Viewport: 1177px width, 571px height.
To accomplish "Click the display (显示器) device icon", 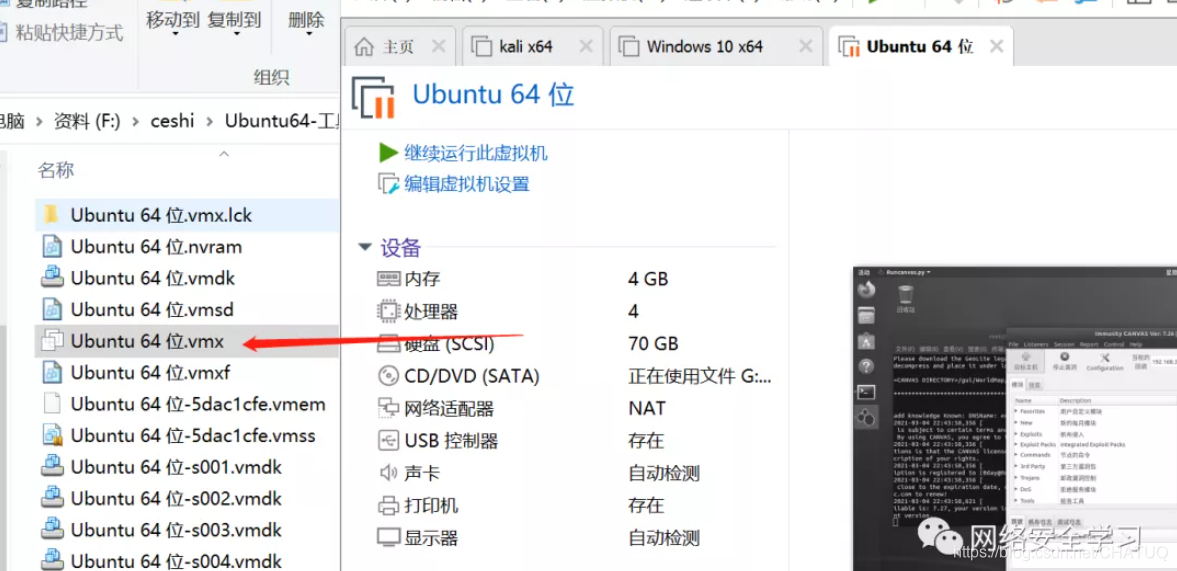I will coord(387,537).
